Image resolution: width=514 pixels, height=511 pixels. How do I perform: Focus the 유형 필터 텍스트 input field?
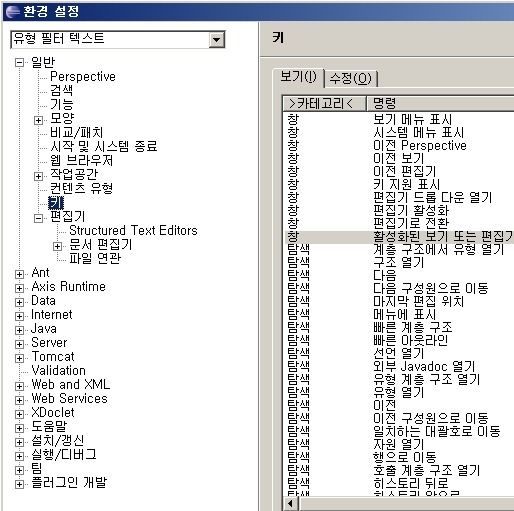(111, 39)
